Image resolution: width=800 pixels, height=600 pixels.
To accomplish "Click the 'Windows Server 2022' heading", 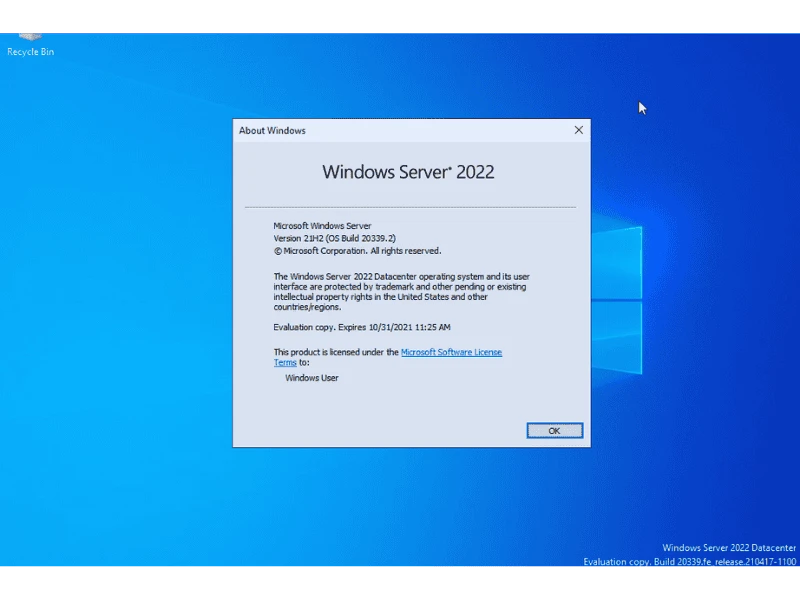I will point(408,172).
